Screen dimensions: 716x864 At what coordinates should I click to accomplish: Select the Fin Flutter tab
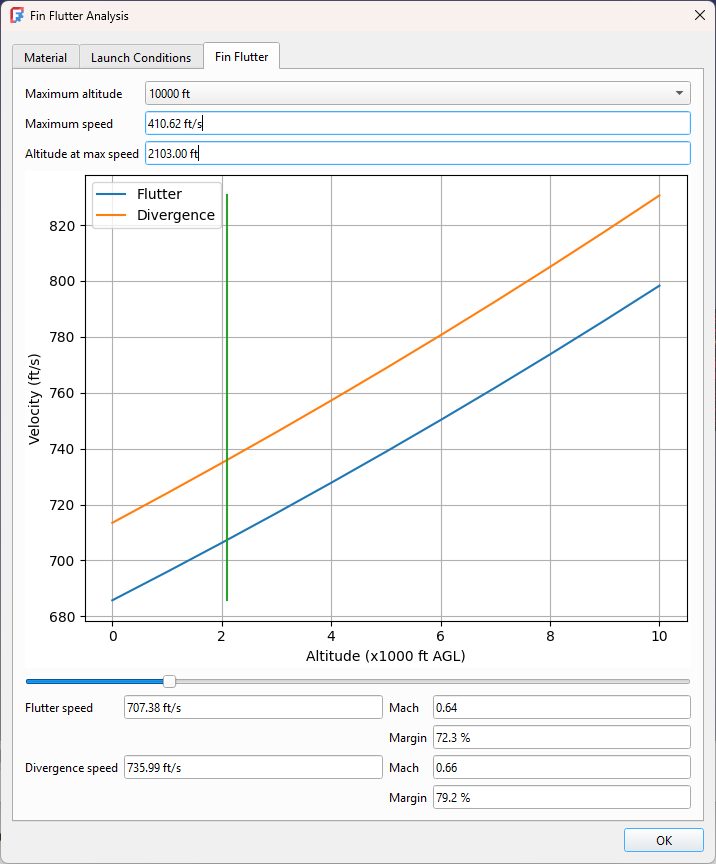(241, 57)
